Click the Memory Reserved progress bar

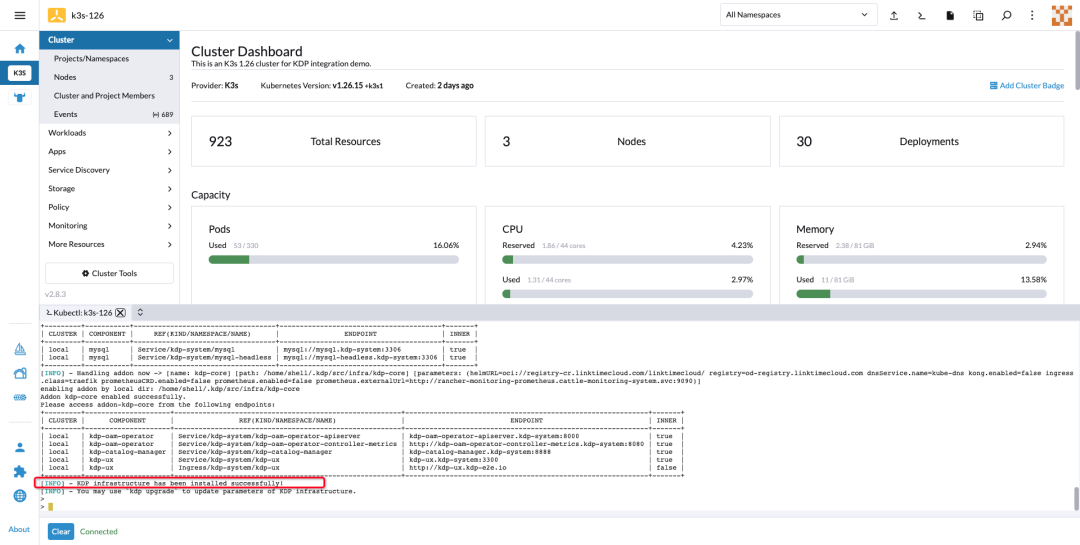point(922,260)
